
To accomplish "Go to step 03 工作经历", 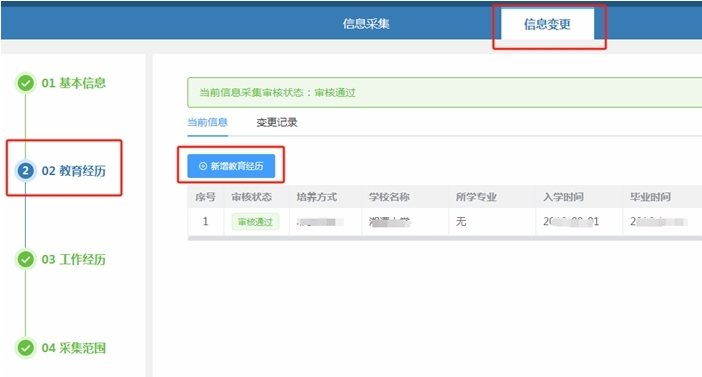I will (x=73, y=259).
